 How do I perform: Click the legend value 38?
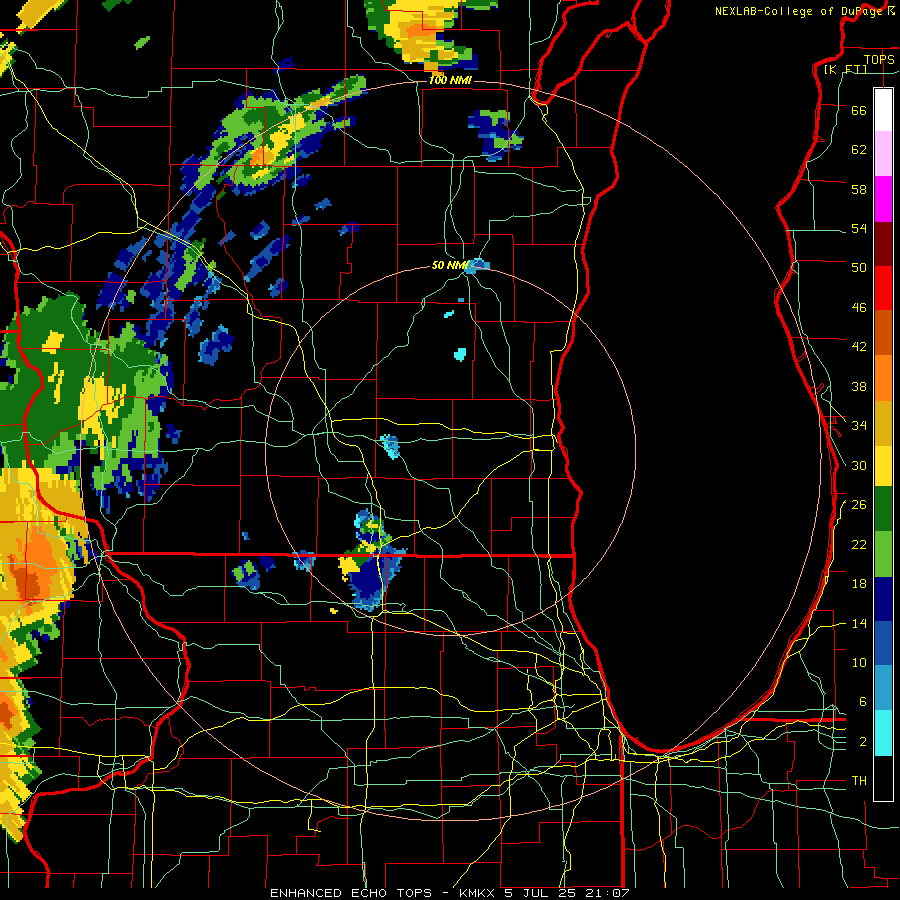click(859, 387)
